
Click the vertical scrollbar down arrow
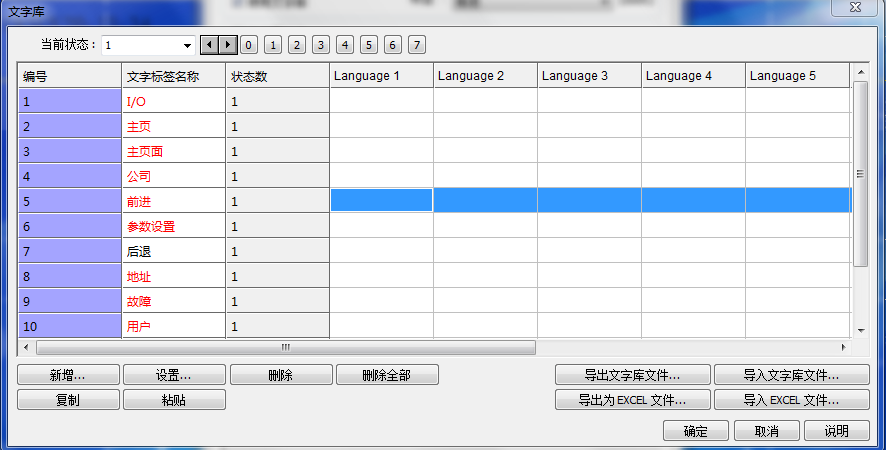coord(860,329)
